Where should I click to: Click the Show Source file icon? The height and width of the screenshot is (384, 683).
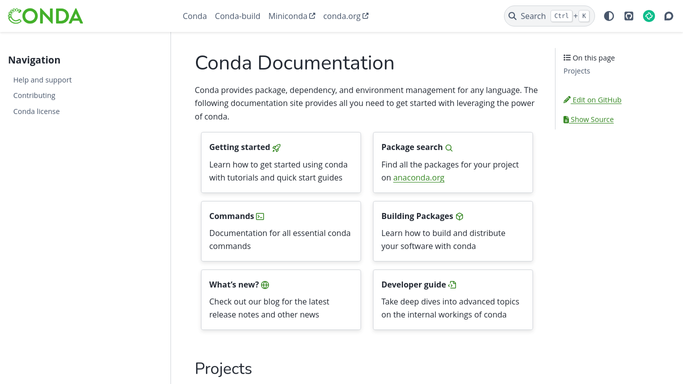click(566, 119)
